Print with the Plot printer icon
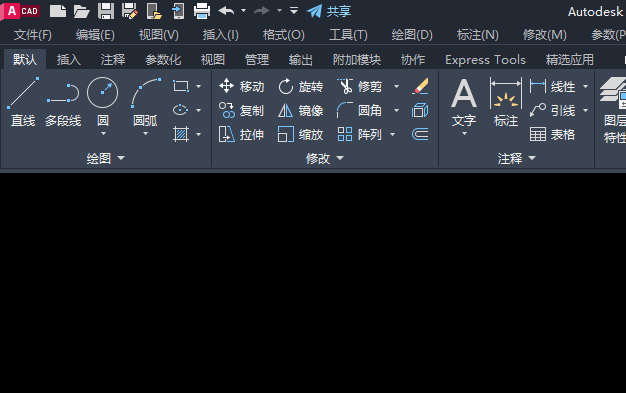Viewport: 626px width, 393px height. (202, 11)
